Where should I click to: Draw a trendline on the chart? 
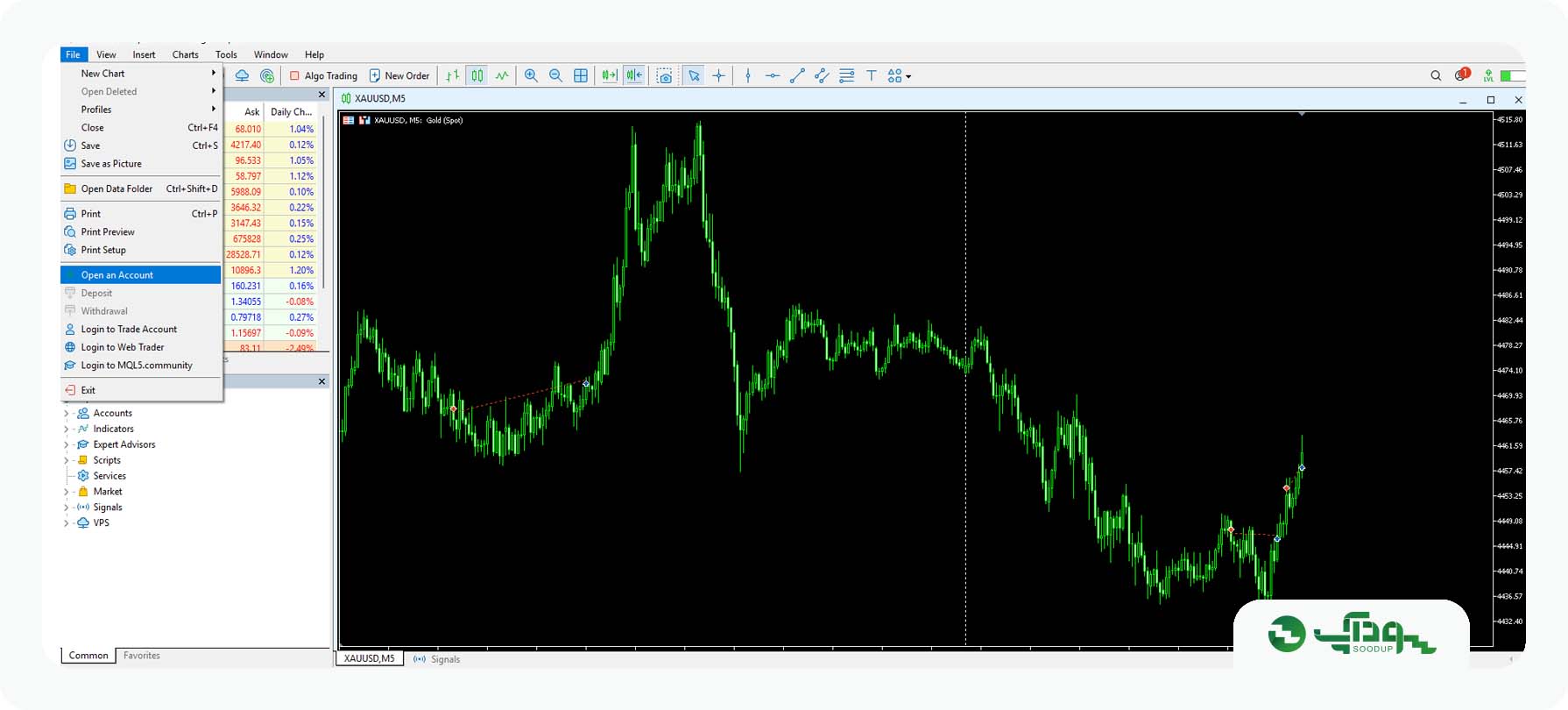click(x=797, y=76)
